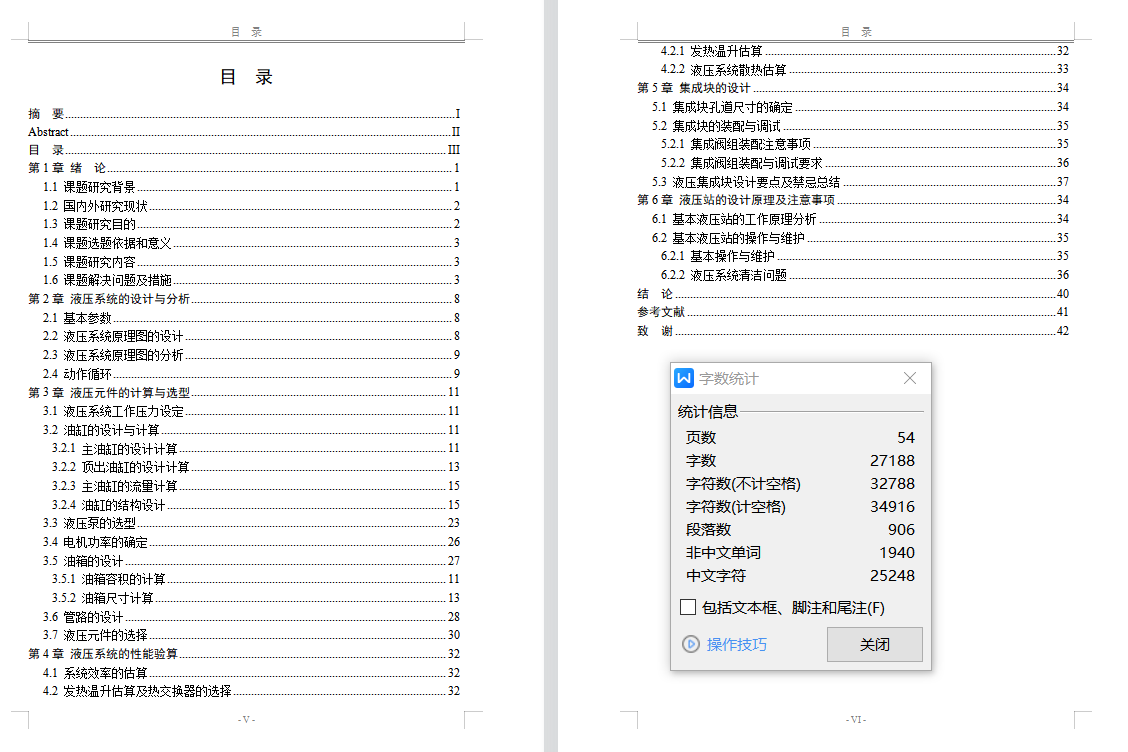Click the 5.2 集成块的装配与调试 entry
Image resolution: width=1128 pixels, height=752 pixels.
[860, 126]
